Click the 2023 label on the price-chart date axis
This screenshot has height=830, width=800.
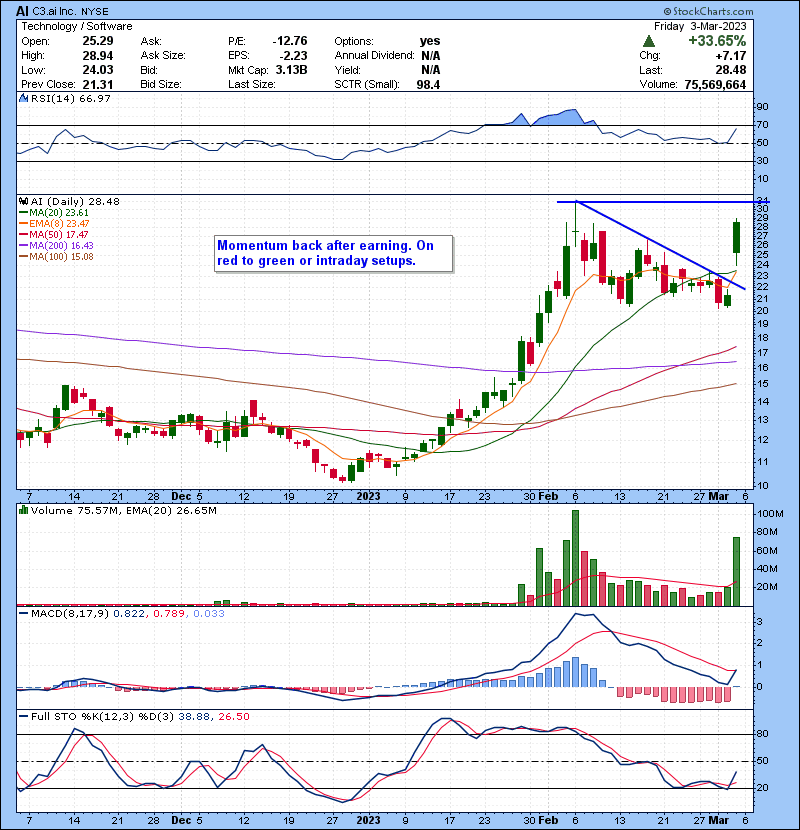pyautogui.click(x=368, y=496)
